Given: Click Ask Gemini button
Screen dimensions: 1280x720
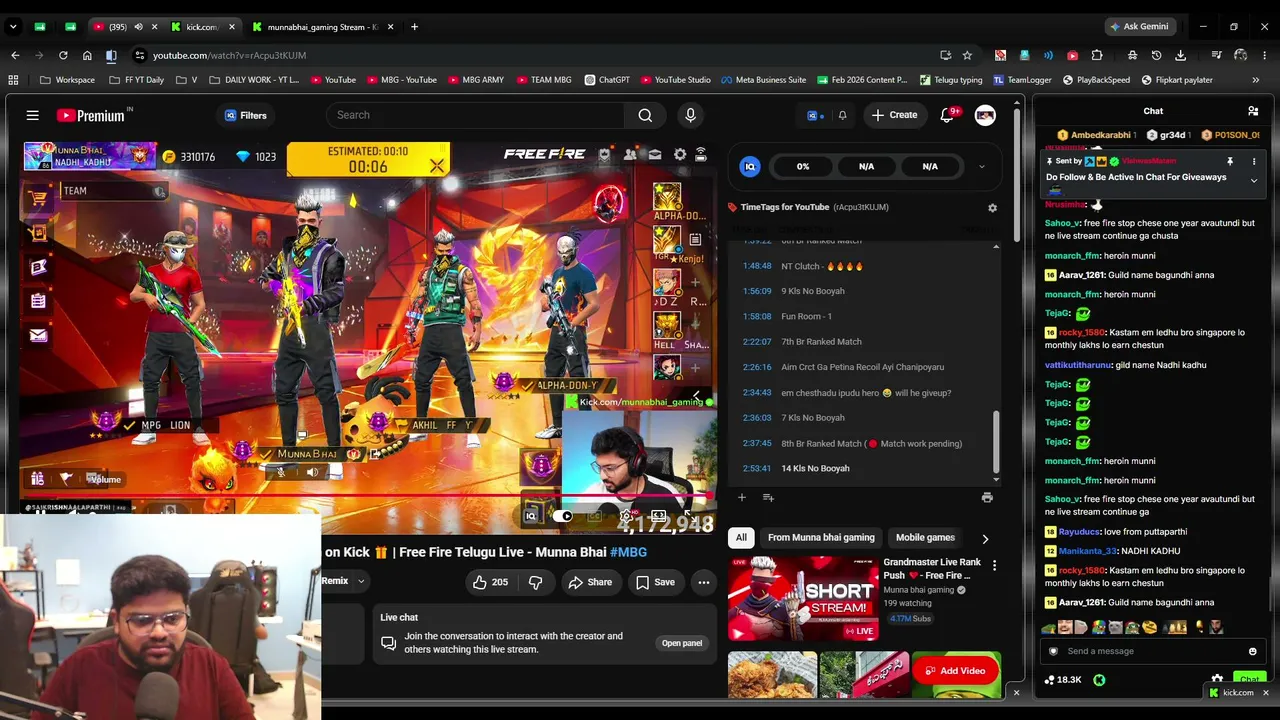Looking at the screenshot, I should tap(1139, 27).
